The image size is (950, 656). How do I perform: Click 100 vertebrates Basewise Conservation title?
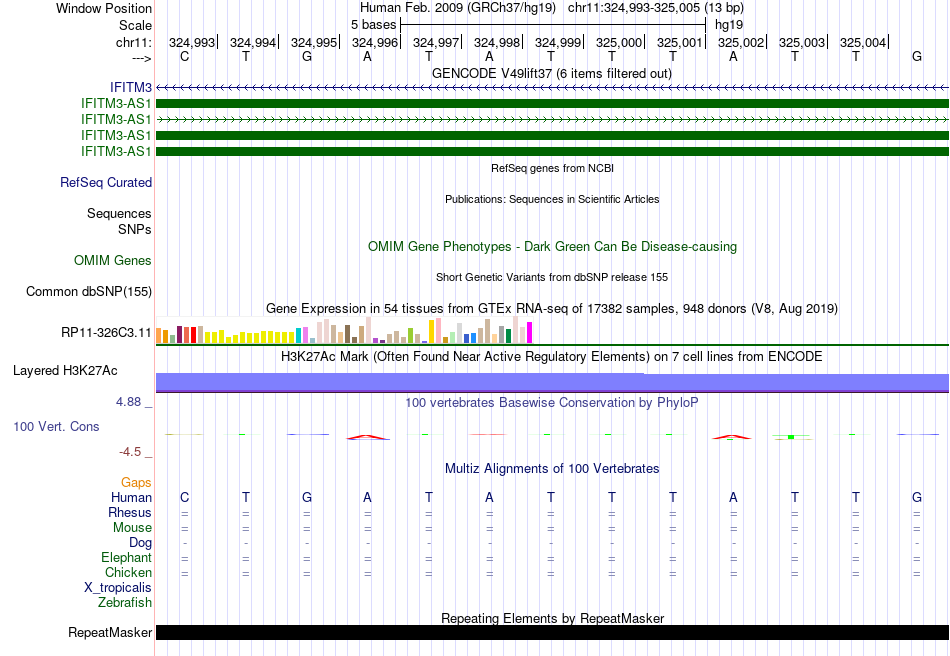pyautogui.click(x=552, y=402)
